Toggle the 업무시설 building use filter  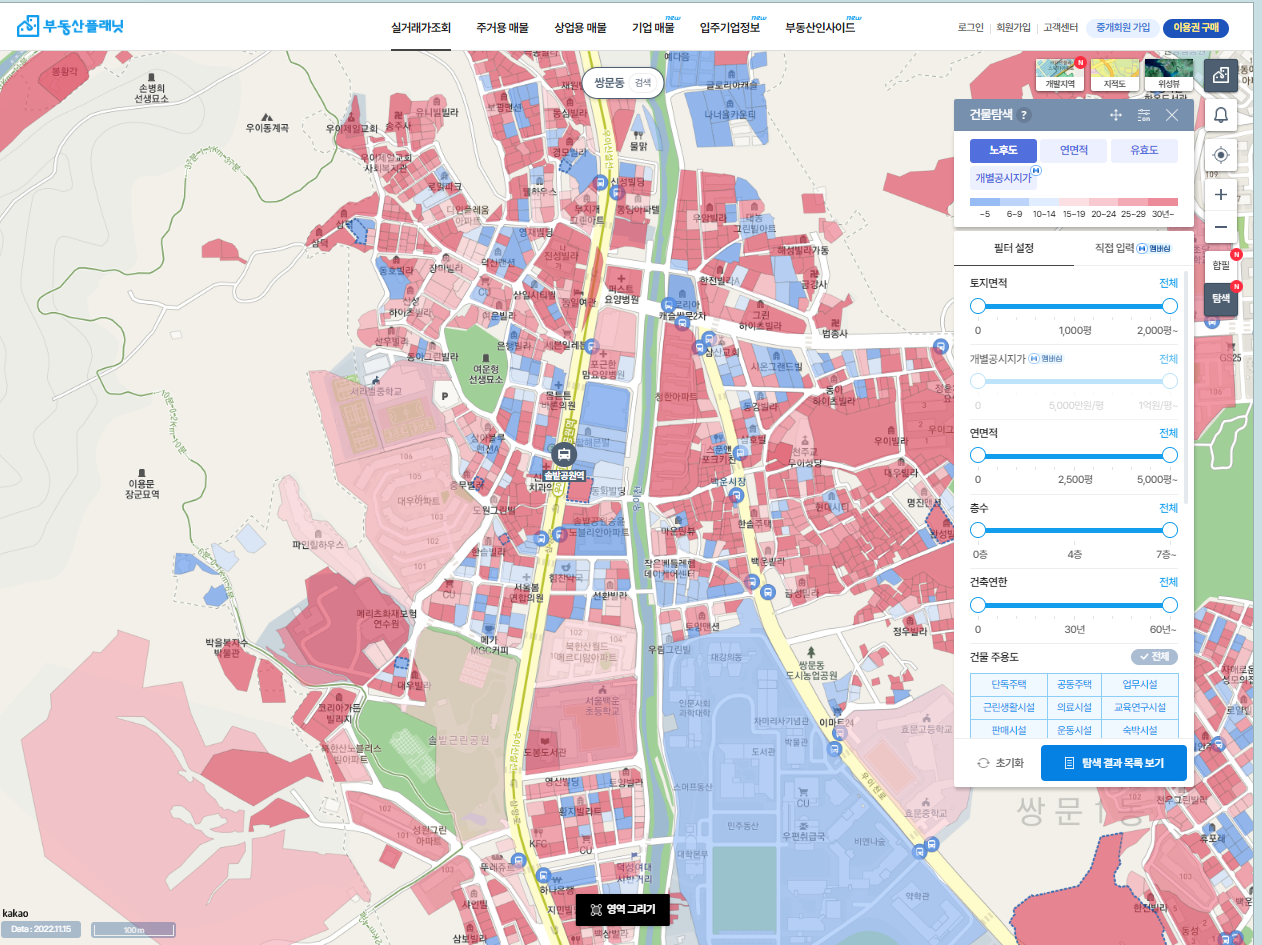[x=1141, y=685]
